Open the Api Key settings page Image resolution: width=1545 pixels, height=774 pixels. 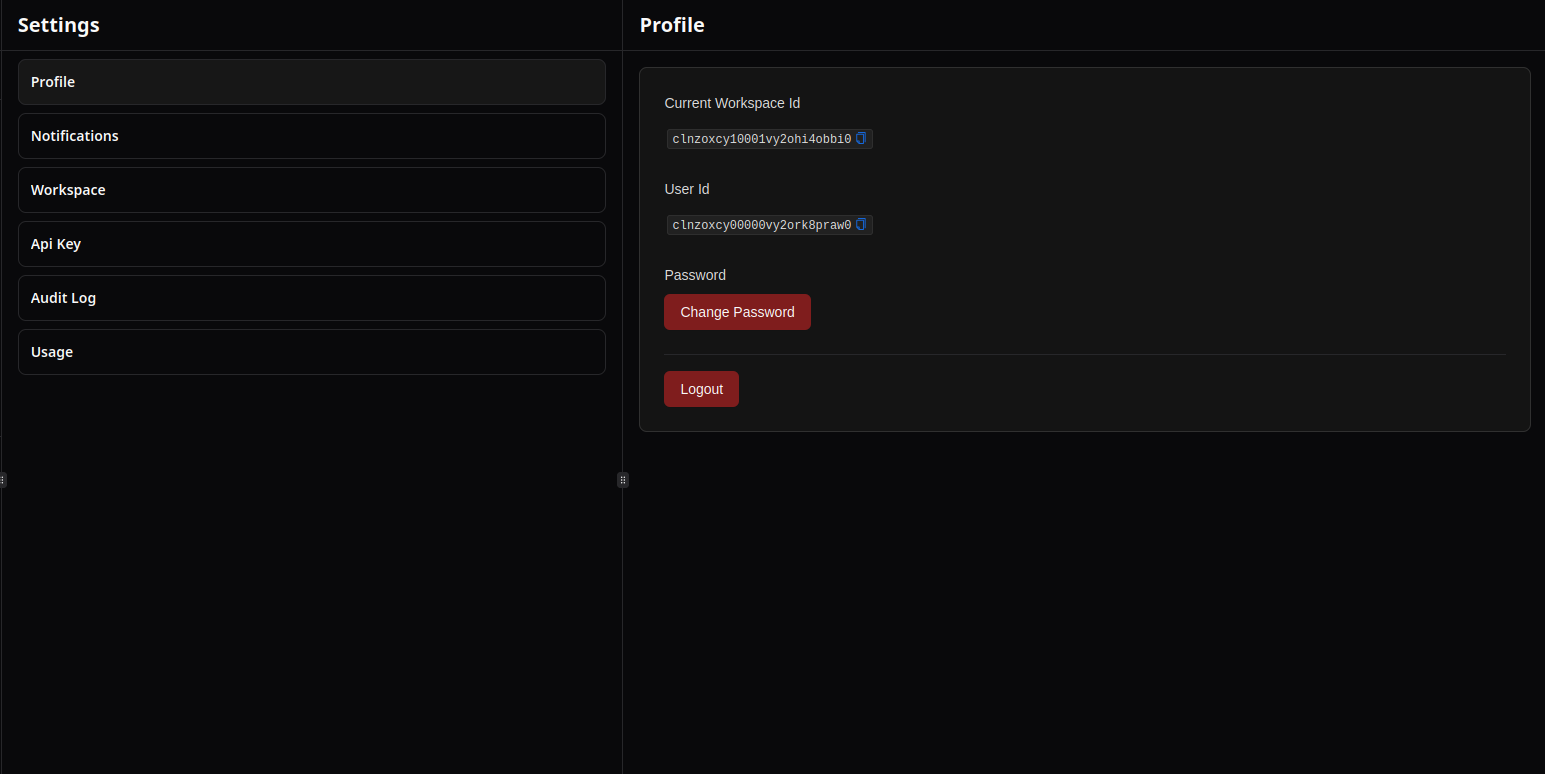pyautogui.click(x=311, y=244)
